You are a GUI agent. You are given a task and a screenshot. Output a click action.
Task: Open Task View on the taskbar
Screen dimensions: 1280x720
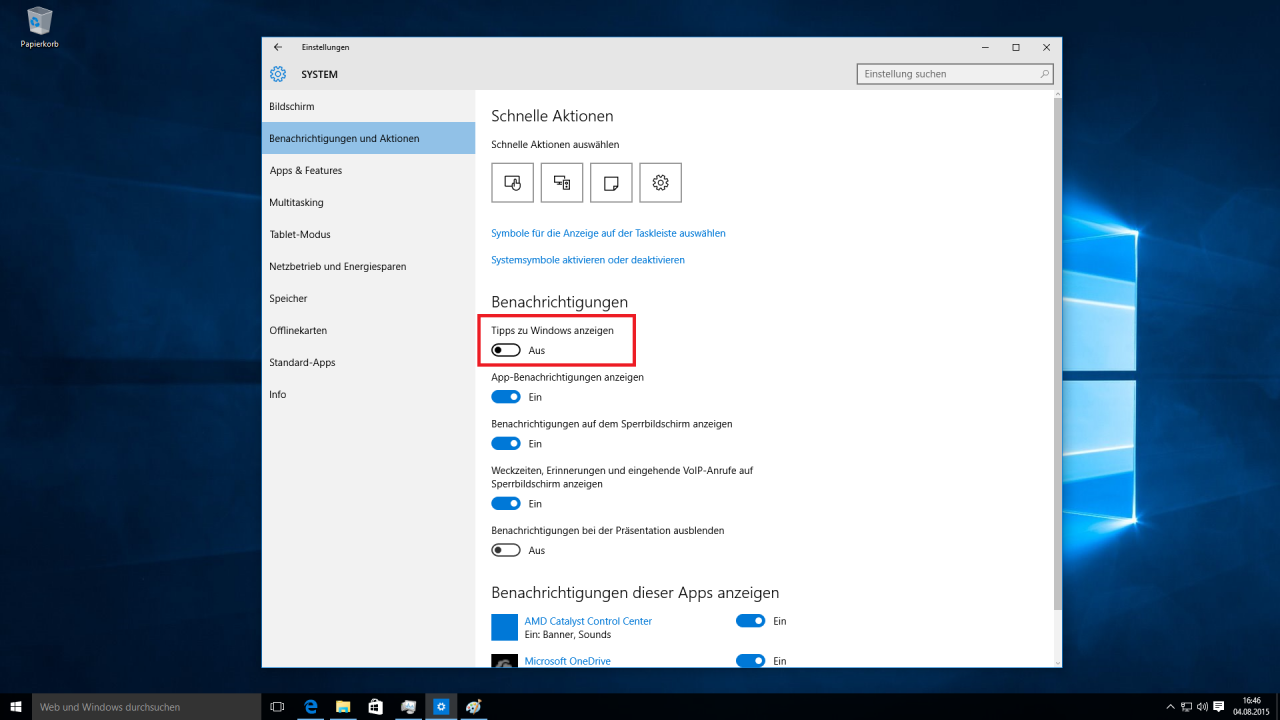[278, 707]
